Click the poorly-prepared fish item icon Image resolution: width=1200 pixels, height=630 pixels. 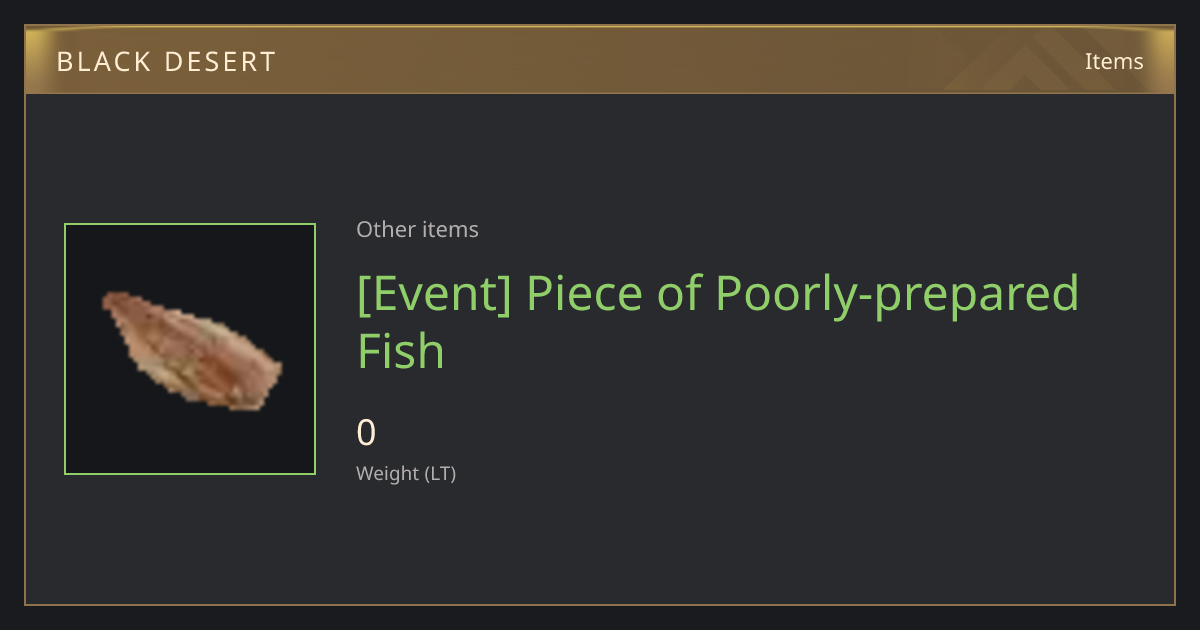coord(193,351)
